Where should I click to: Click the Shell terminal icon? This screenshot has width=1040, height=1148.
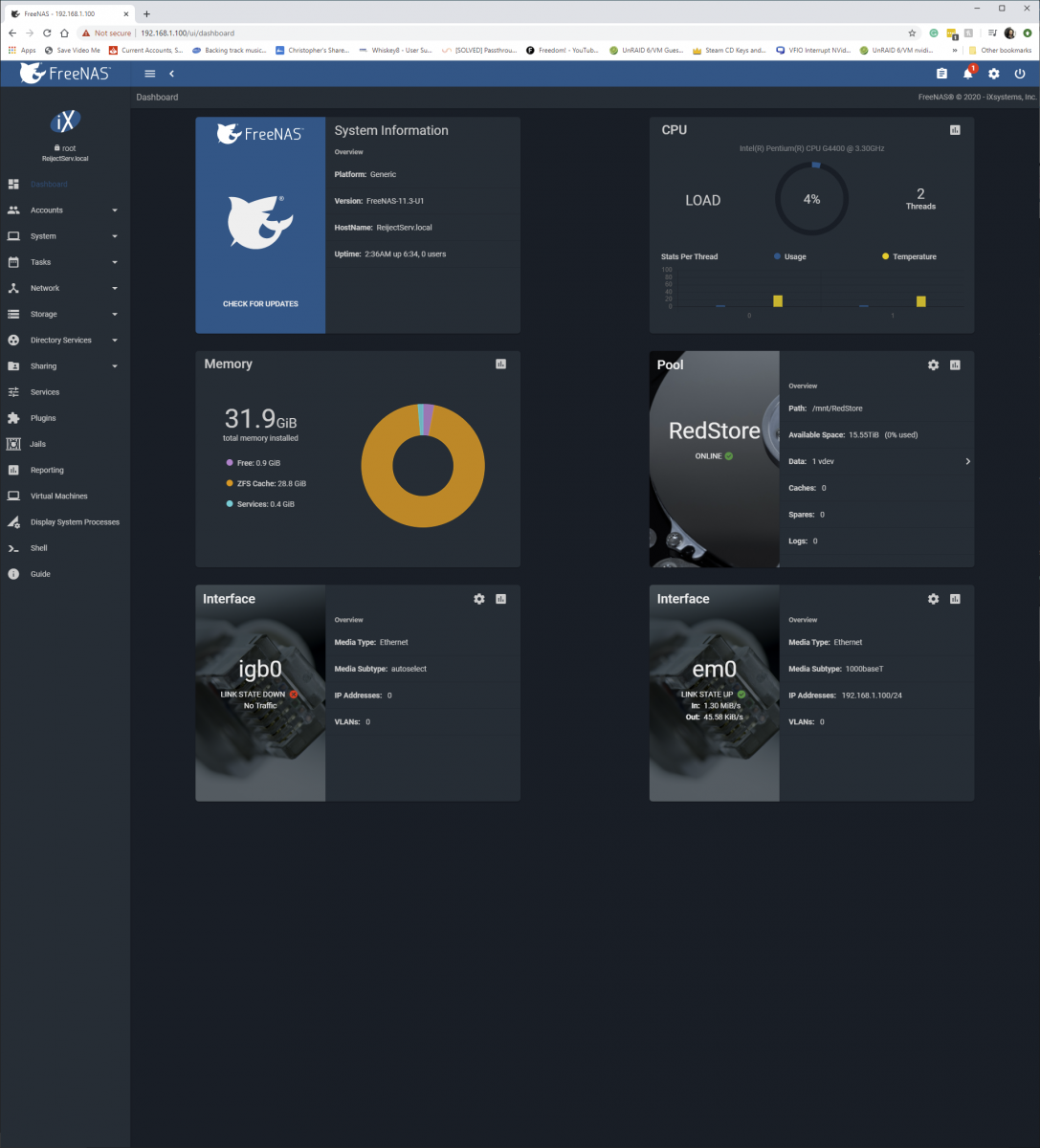[13, 548]
